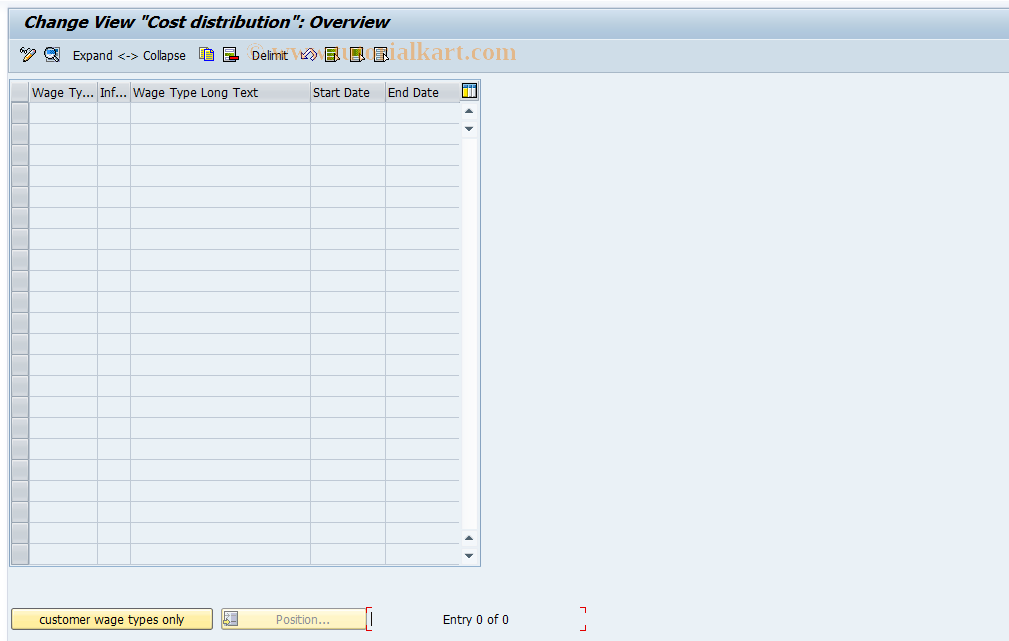This screenshot has width=1009, height=641.
Task: Click the Delimit button
Action: (269, 55)
